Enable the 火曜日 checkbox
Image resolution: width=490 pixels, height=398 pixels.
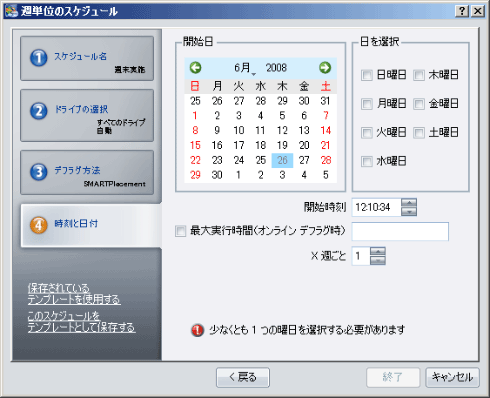pyautogui.click(x=367, y=133)
